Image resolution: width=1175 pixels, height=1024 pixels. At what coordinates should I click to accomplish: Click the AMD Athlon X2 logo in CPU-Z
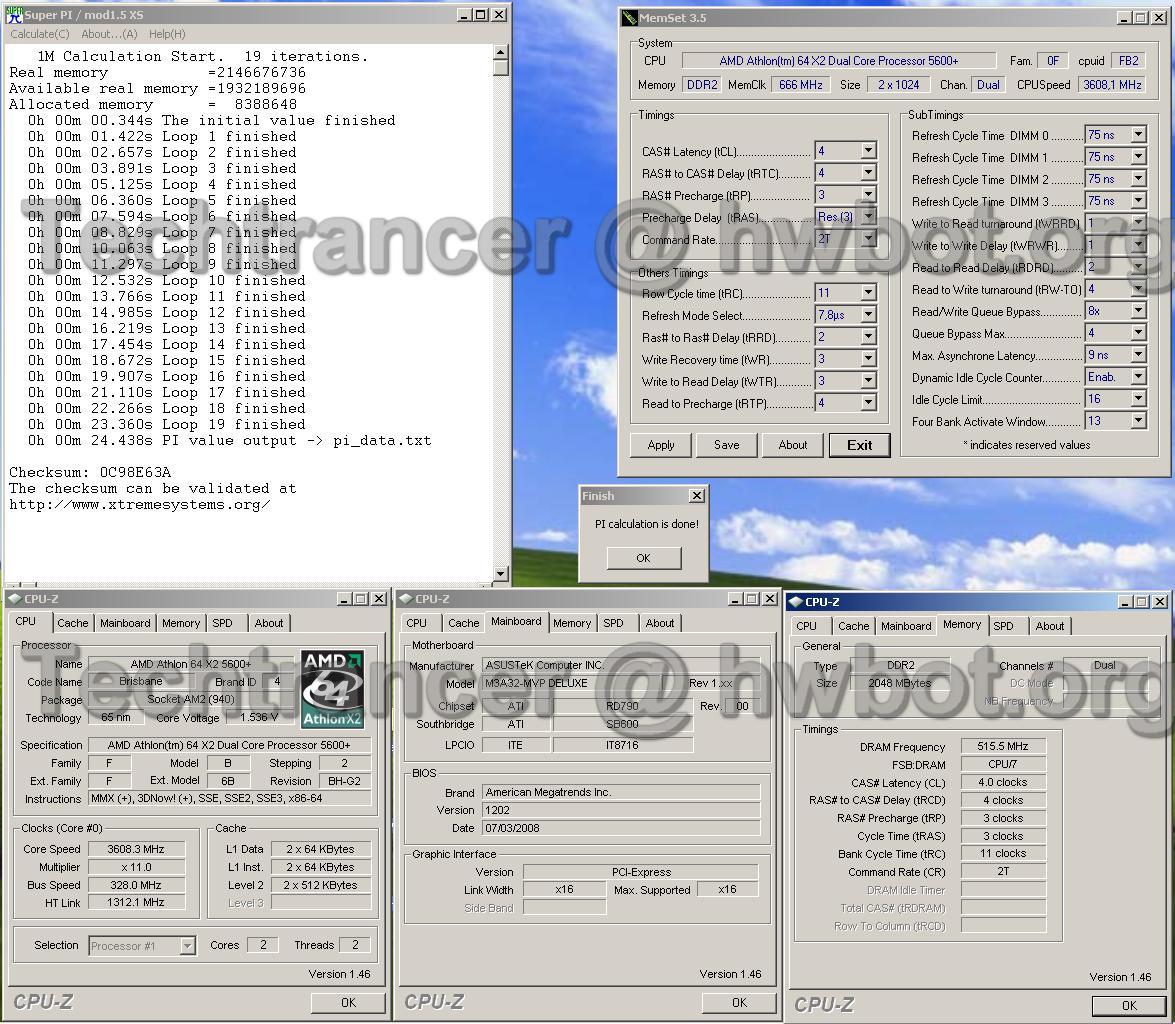333,689
